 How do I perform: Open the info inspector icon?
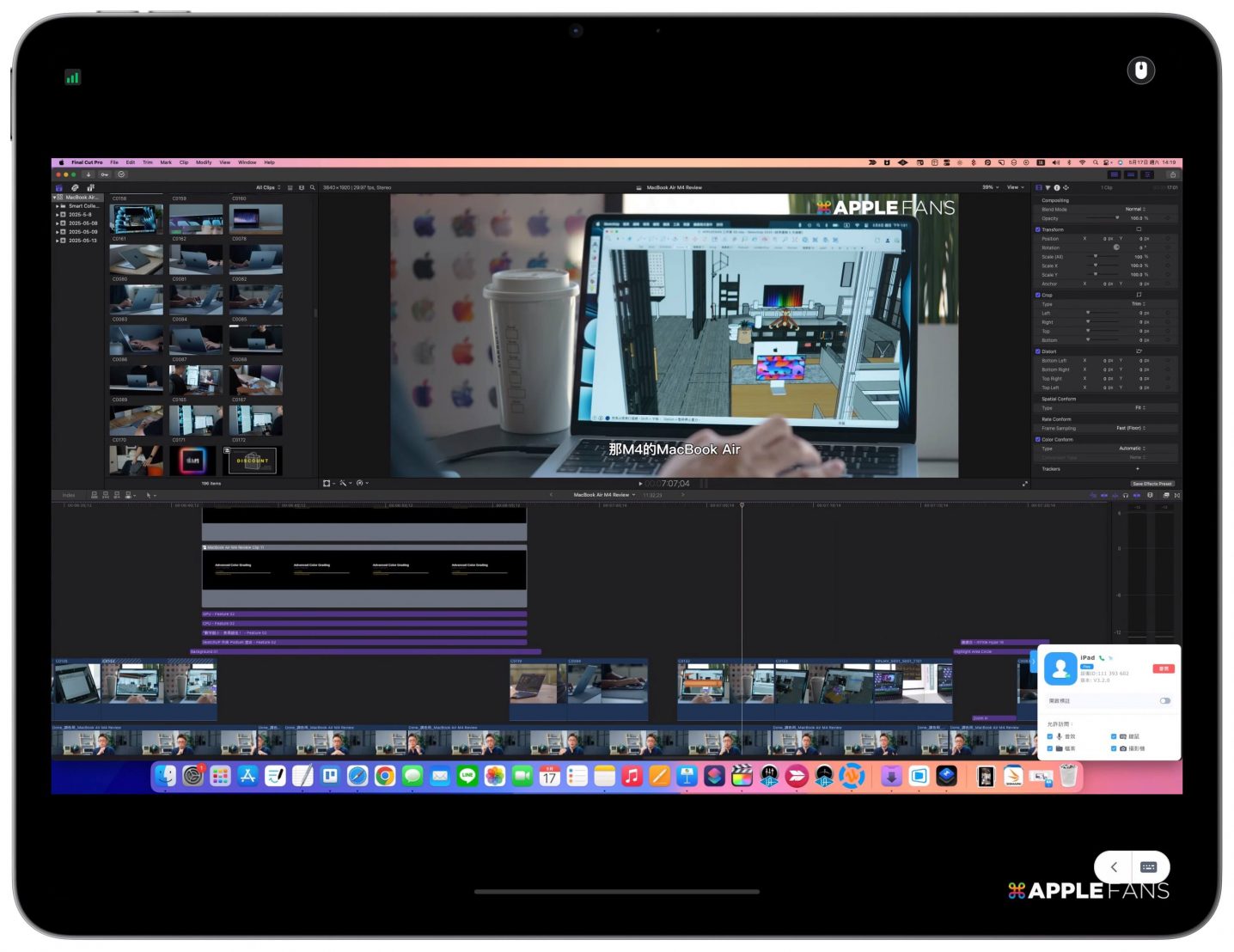tap(1057, 187)
